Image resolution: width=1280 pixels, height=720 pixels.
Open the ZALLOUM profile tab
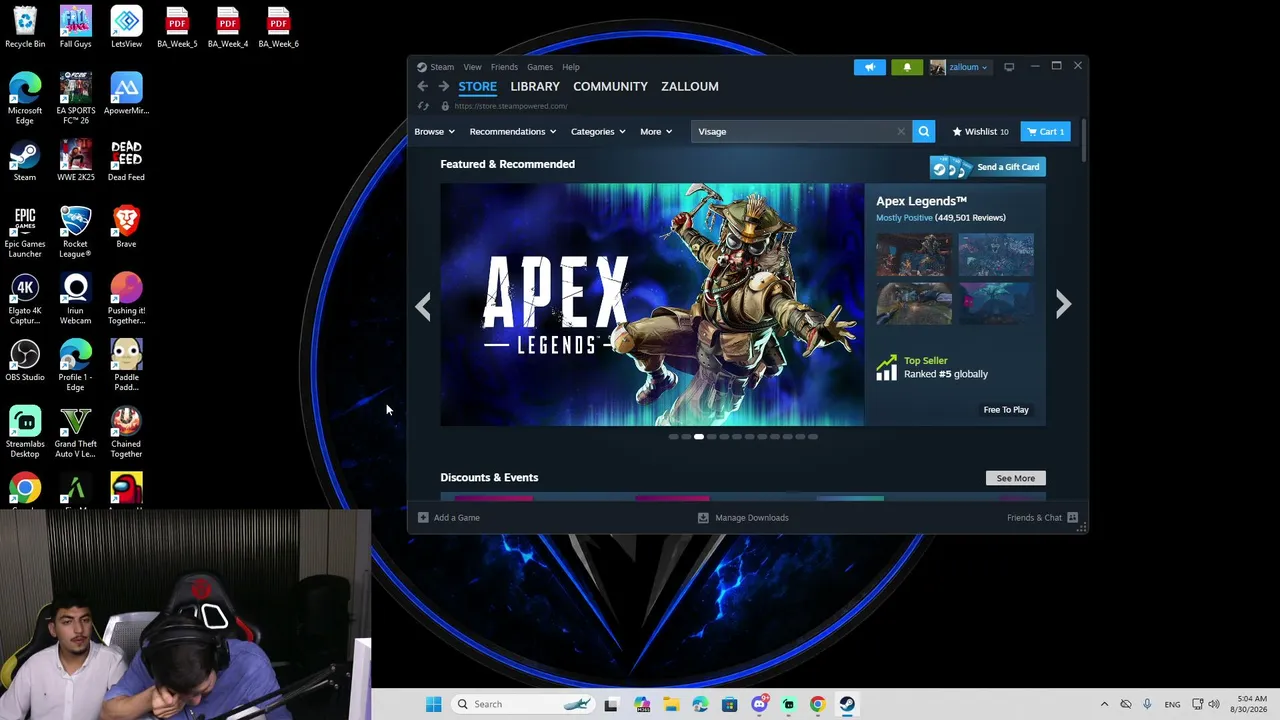click(690, 87)
